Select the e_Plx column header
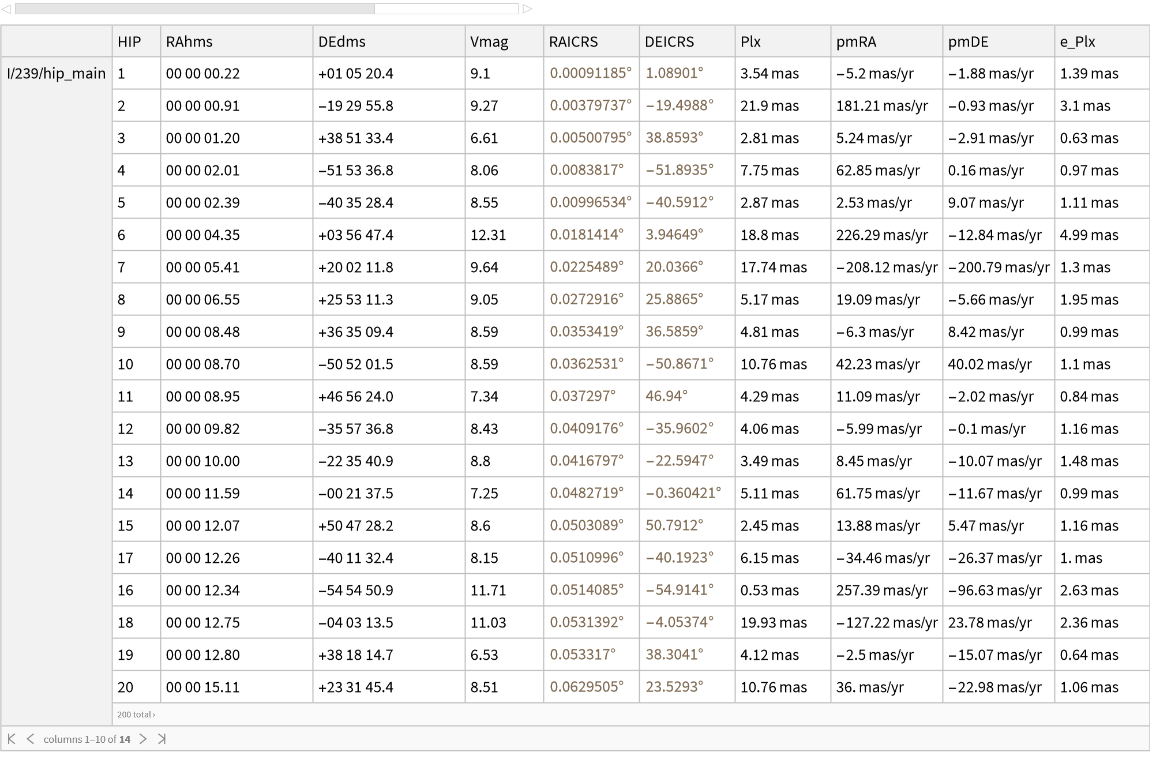This screenshot has height=770, width=1150. tap(1079, 42)
